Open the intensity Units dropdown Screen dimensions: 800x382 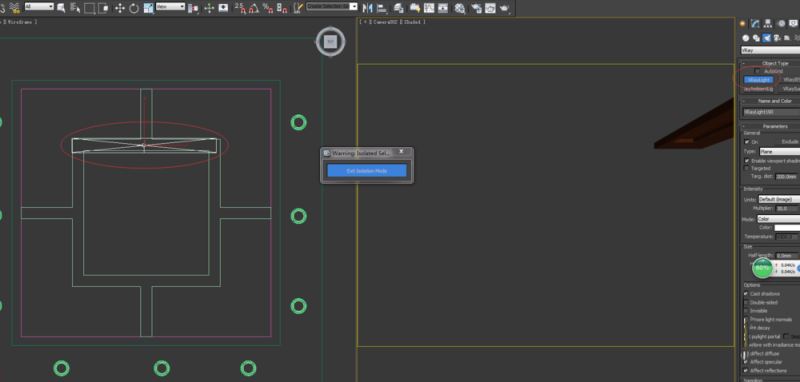coord(779,199)
